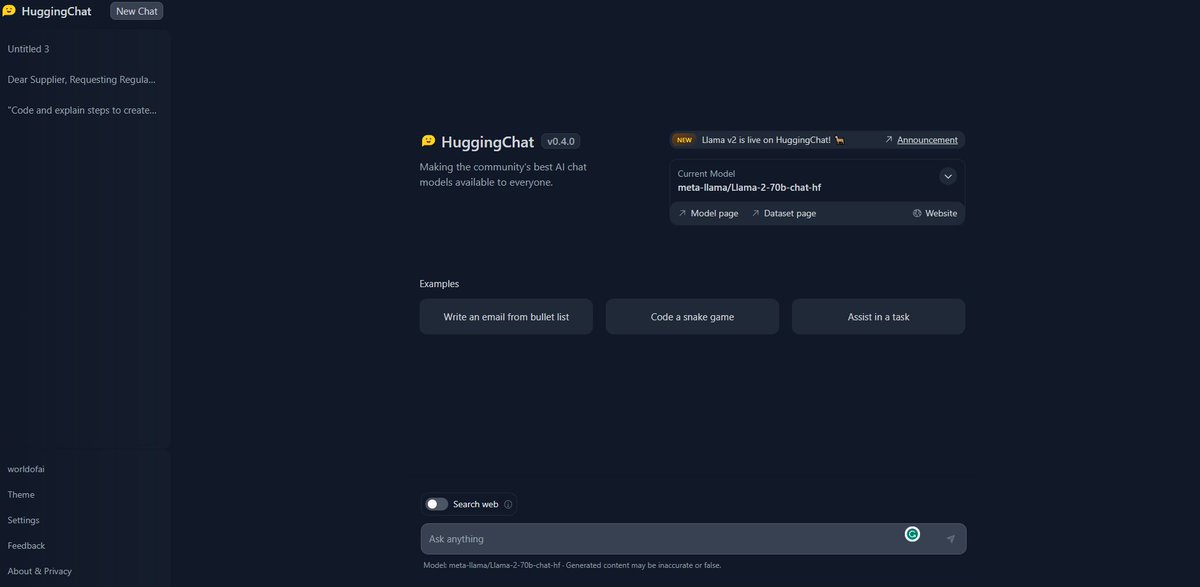
Task: Click the send message arrow icon
Action: point(950,539)
